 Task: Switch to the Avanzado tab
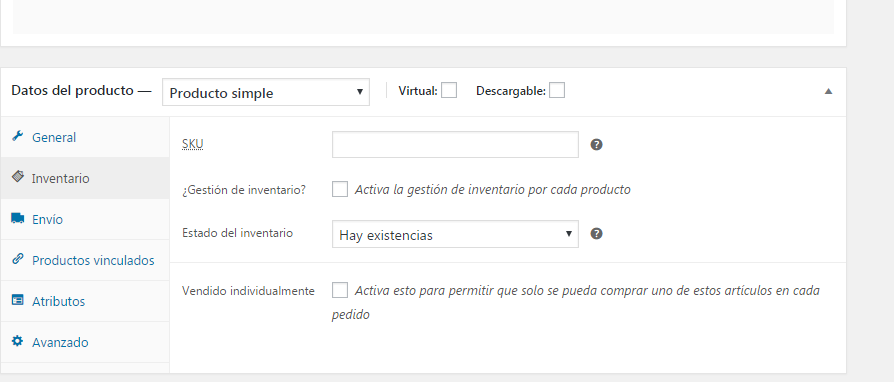[85, 343]
